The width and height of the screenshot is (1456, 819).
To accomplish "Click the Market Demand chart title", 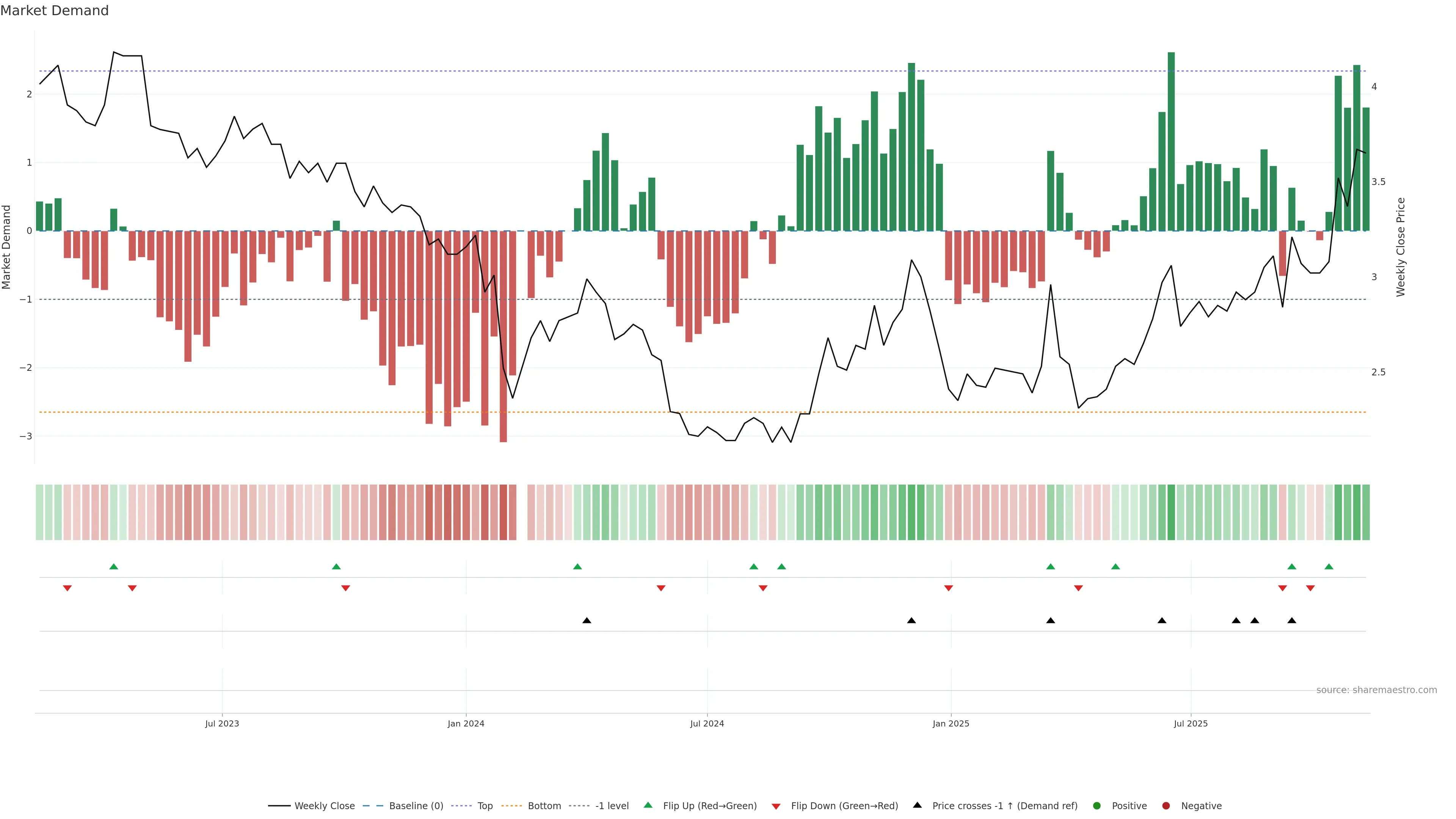I will point(54,11).
